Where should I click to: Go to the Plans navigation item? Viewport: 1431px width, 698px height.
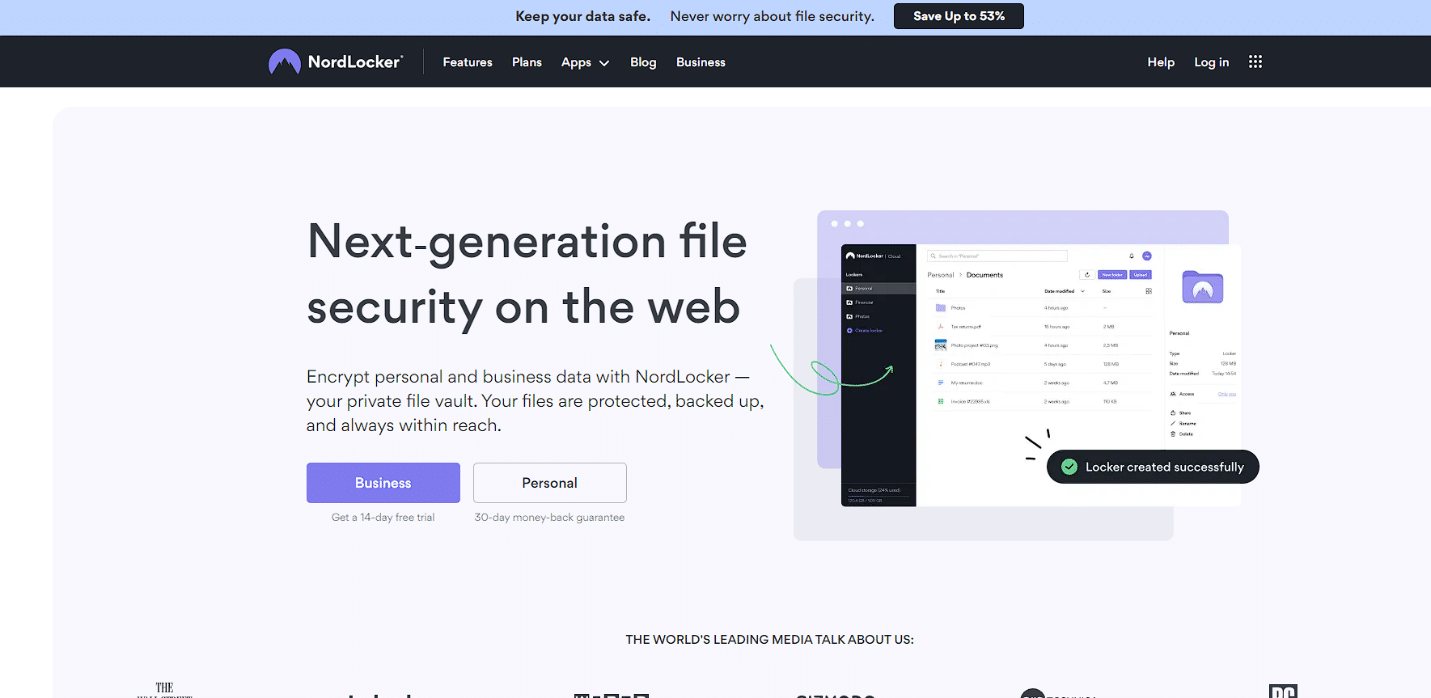(526, 62)
